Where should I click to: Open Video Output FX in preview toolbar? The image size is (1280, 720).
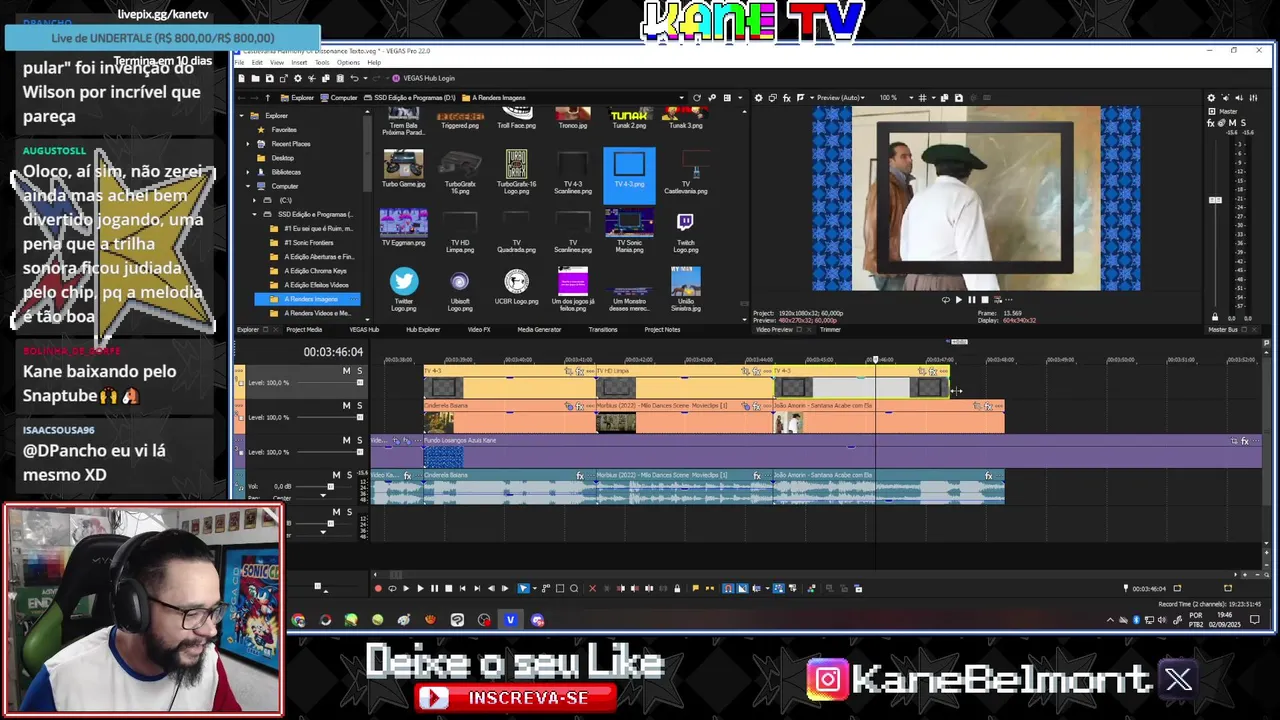787,98
